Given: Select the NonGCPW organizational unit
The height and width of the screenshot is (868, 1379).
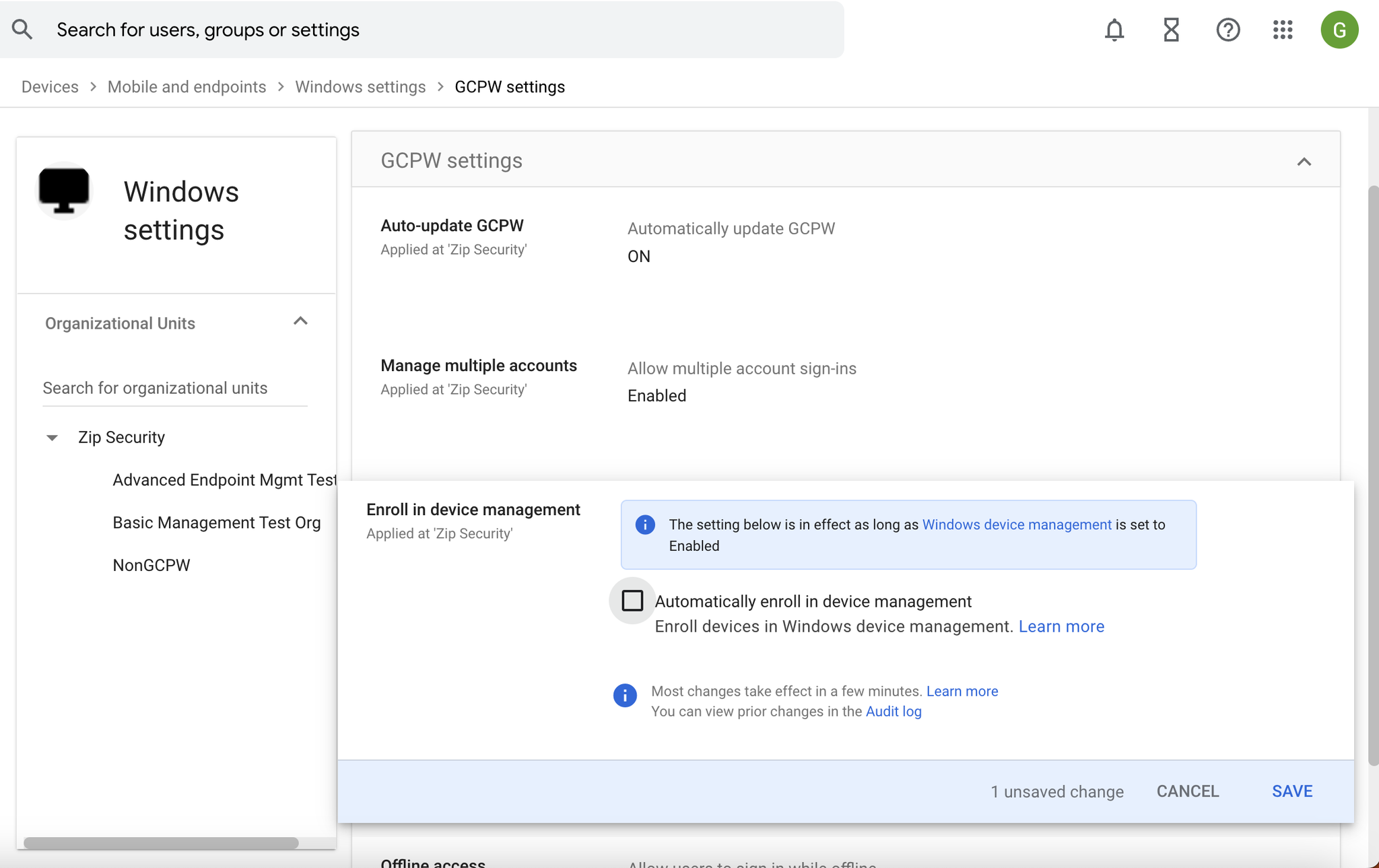Looking at the screenshot, I should (152, 565).
